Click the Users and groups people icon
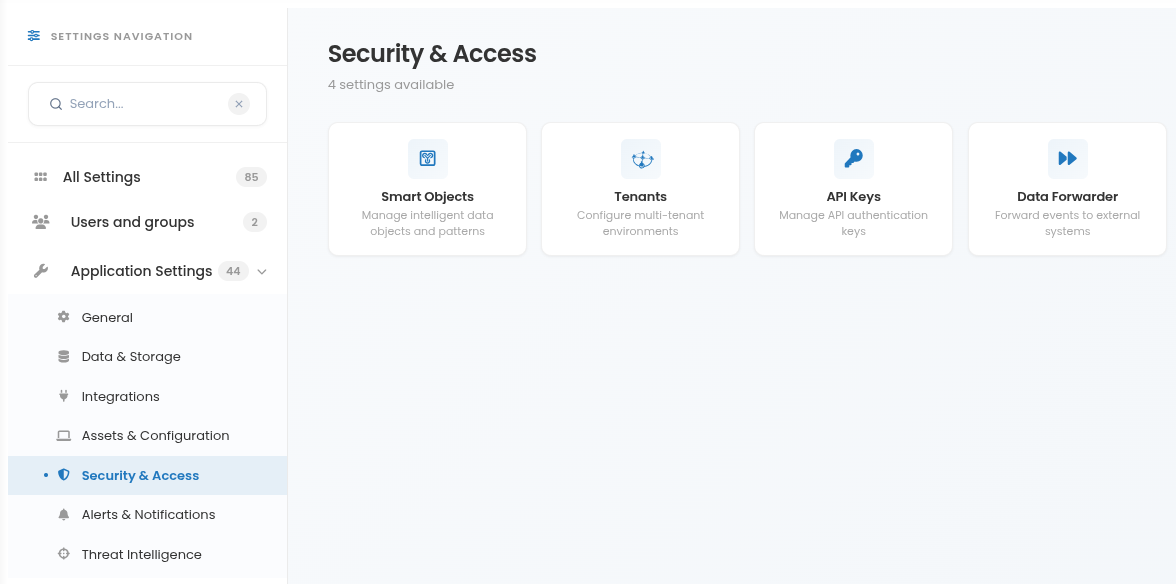 click(x=40, y=222)
